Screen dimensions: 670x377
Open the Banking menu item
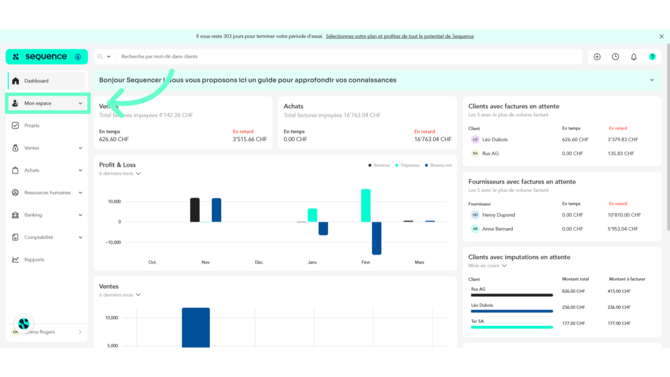tap(47, 215)
